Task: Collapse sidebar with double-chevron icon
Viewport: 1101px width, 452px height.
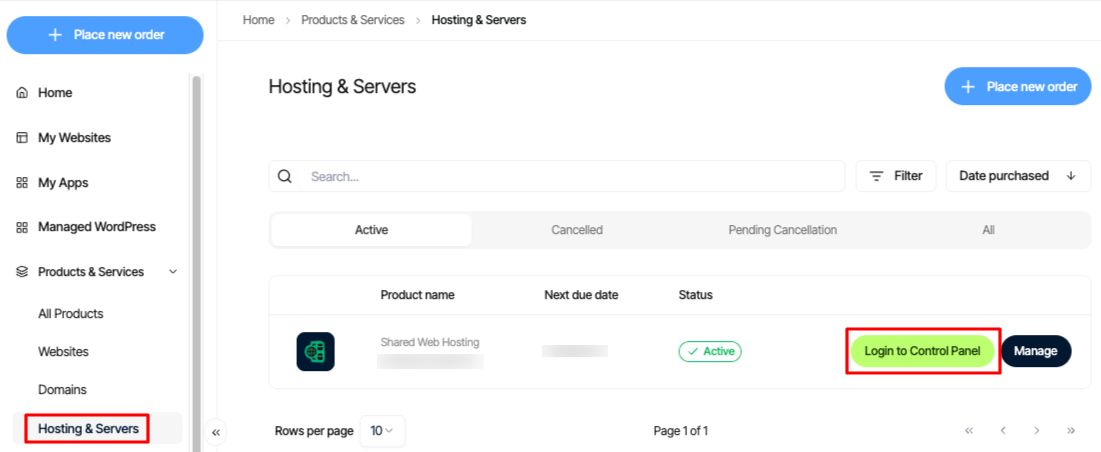Action: [x=216, y=432]
